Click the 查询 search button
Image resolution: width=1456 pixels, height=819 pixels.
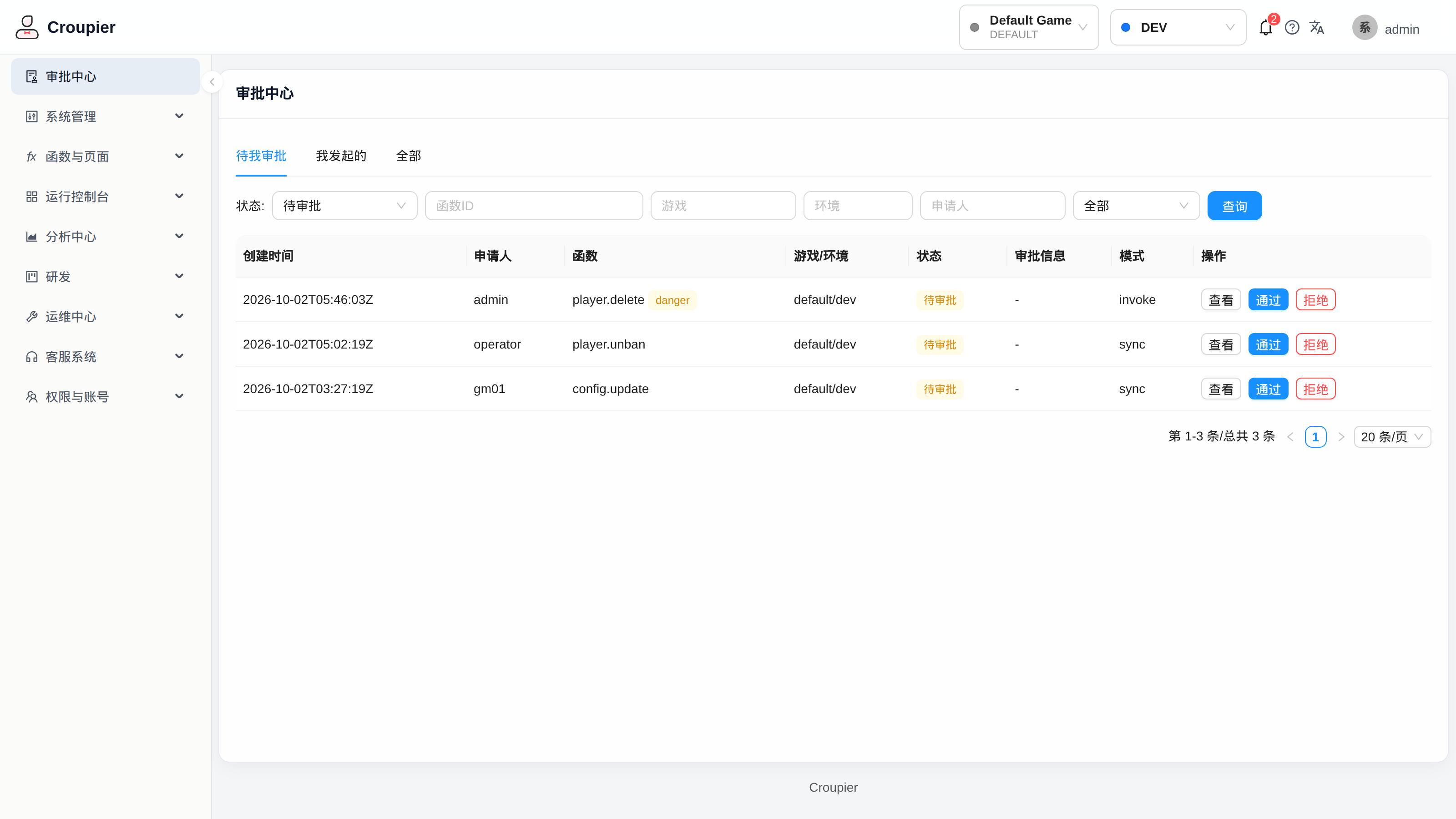[x=1234, y=206]
